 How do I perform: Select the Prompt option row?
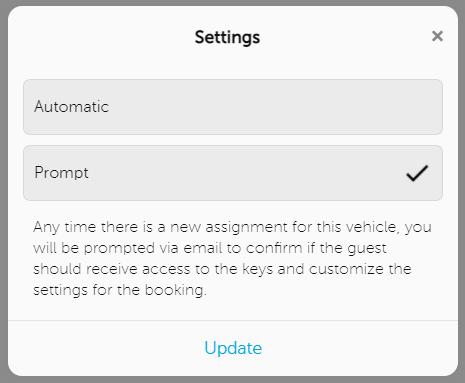[233, 173]
